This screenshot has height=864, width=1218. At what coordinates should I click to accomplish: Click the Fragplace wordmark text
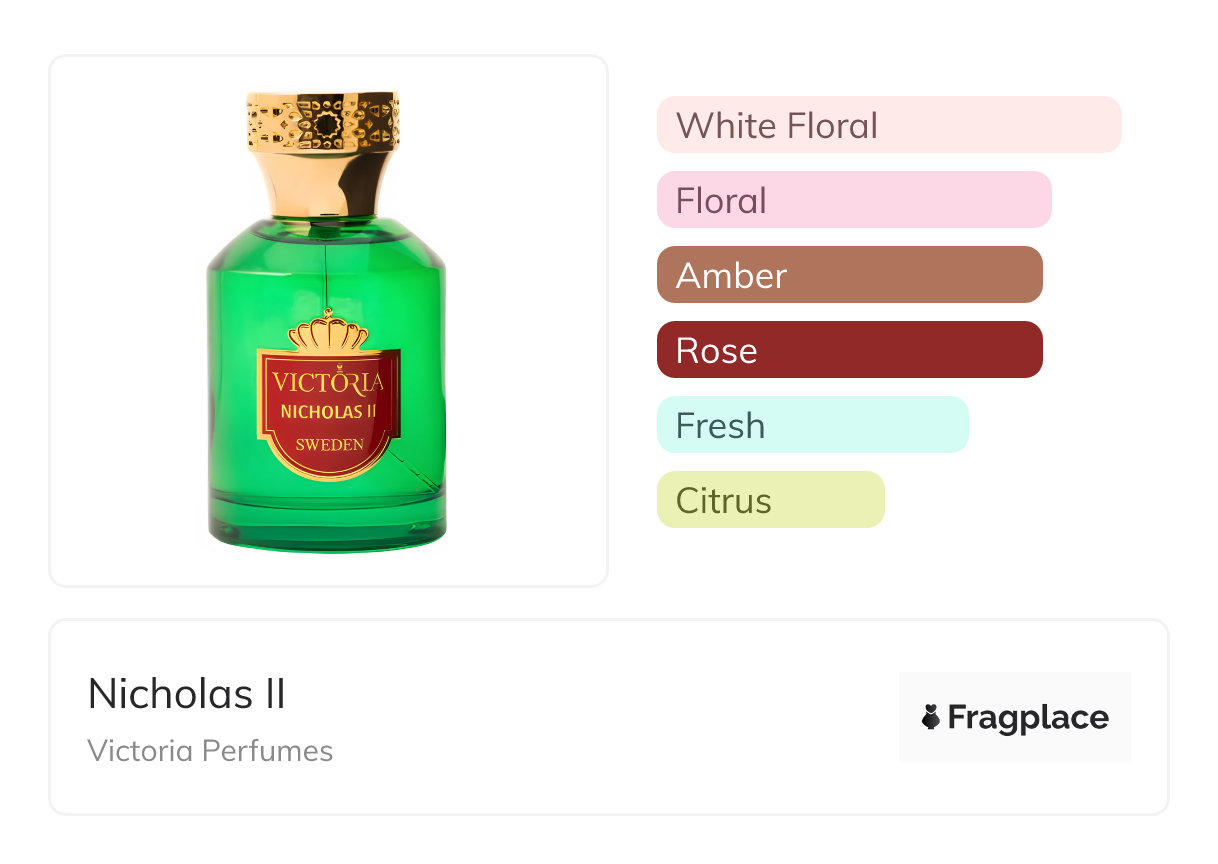coord(1028,717)
